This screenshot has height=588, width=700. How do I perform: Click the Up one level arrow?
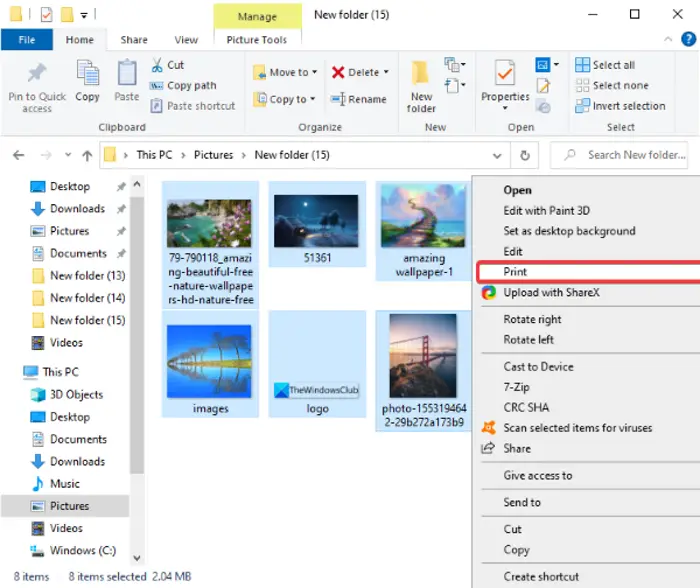coord(87,155)
